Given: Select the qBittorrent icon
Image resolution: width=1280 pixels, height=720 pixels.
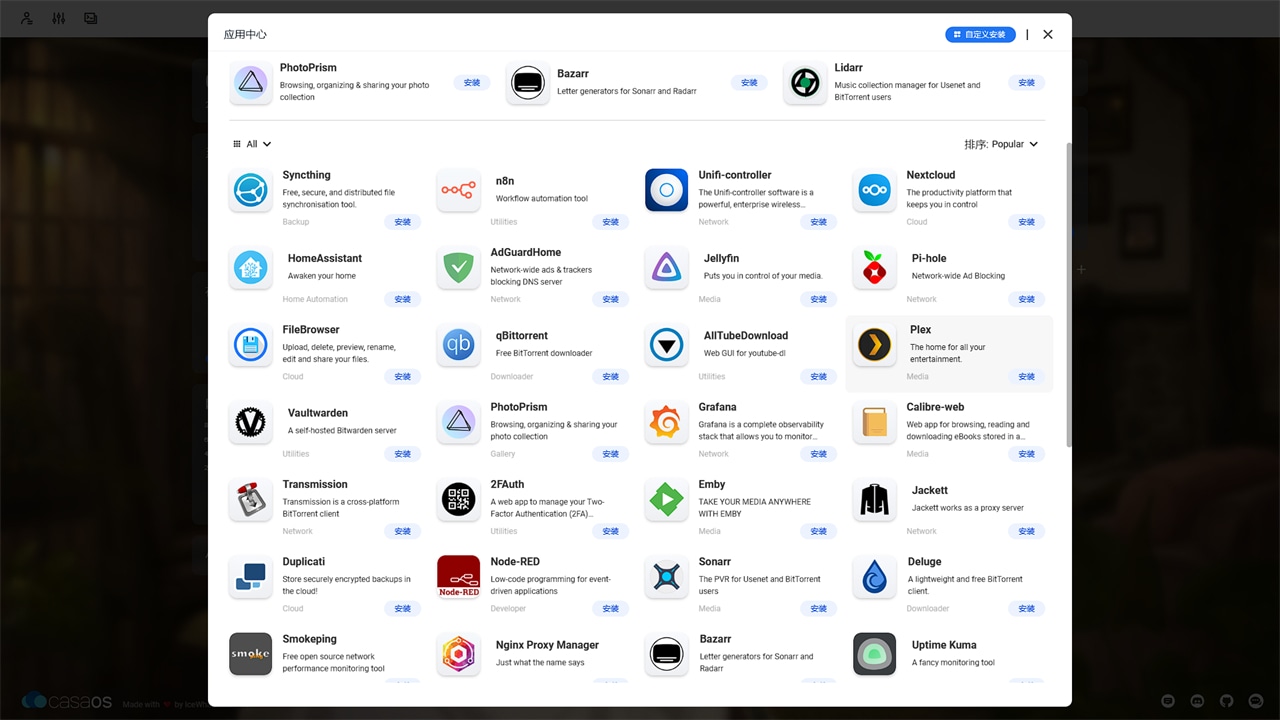Looking at the screenshot, I should tap(458, 345).
